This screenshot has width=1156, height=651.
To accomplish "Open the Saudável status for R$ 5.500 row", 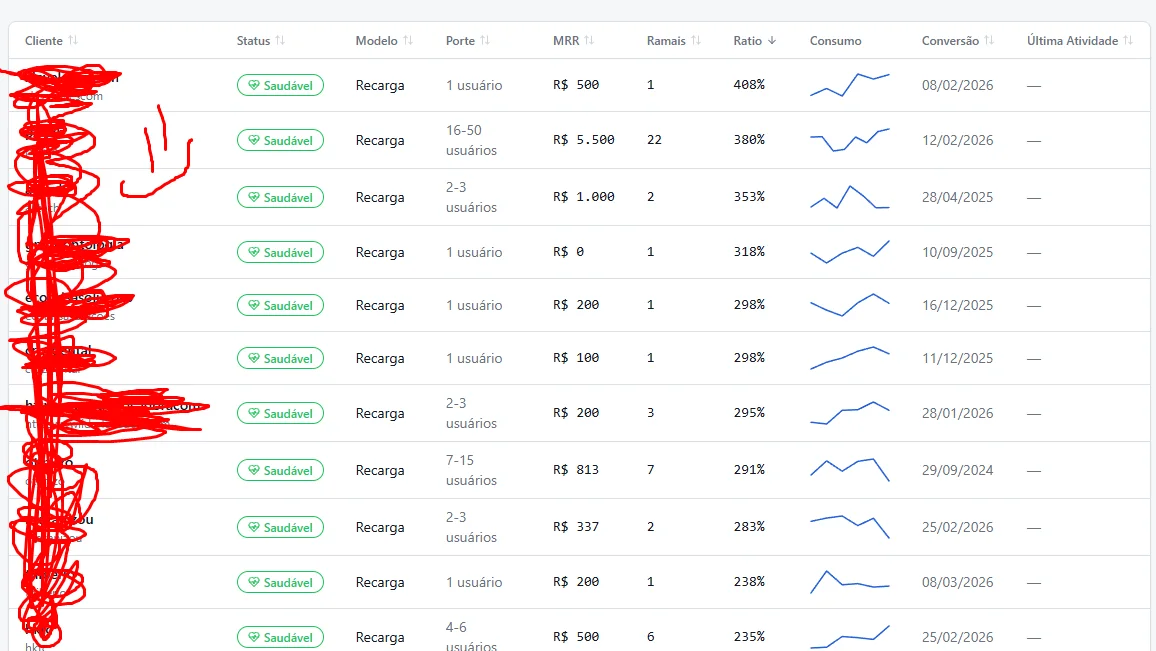I will tap(280, 140).
